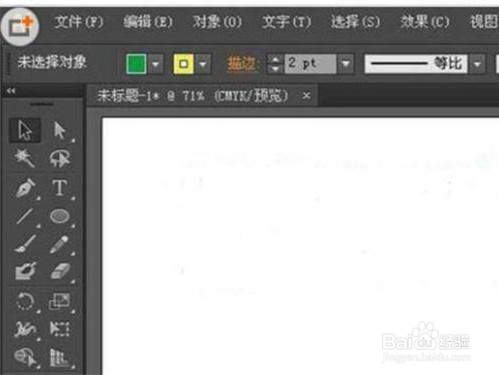Select the Eraser tool
This screenshot has height=375, width=499.
click(60, 271)
